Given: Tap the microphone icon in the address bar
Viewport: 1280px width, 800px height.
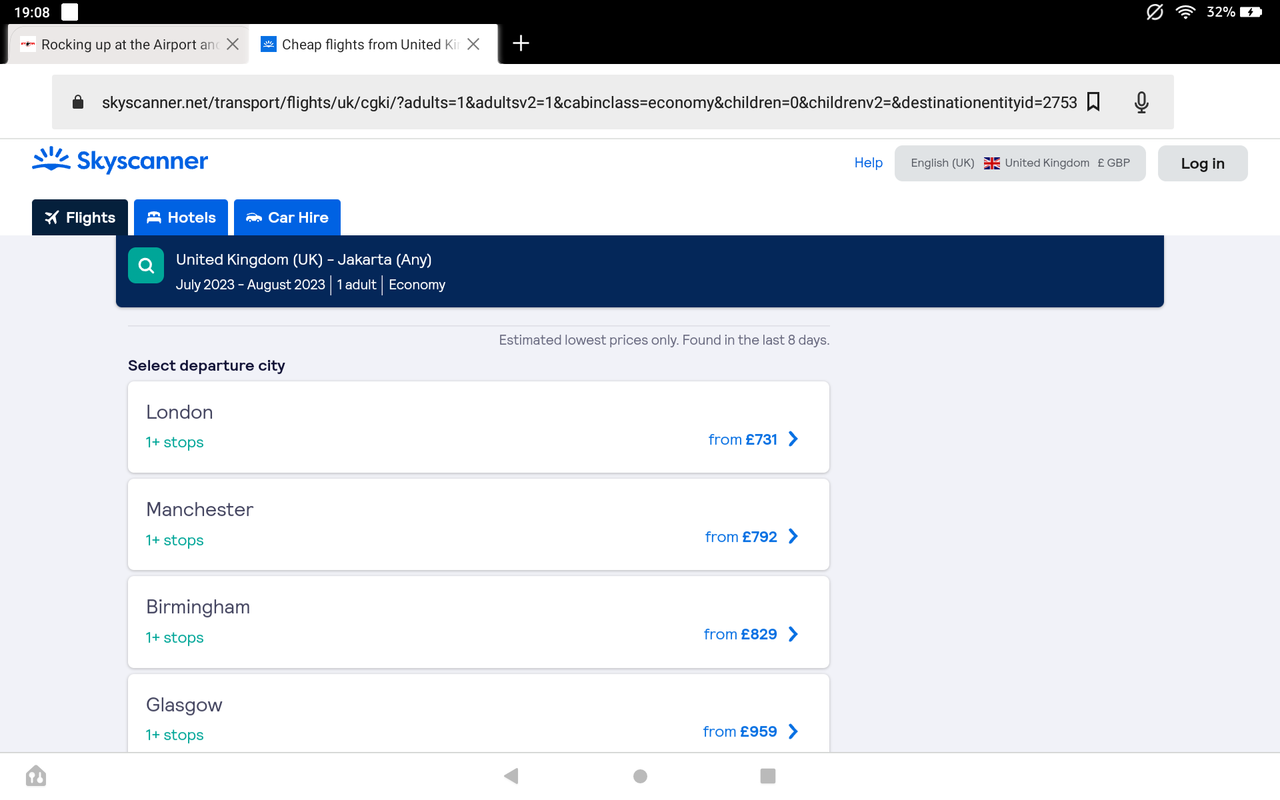Looking at the screenshot, I should (1141, 101).
